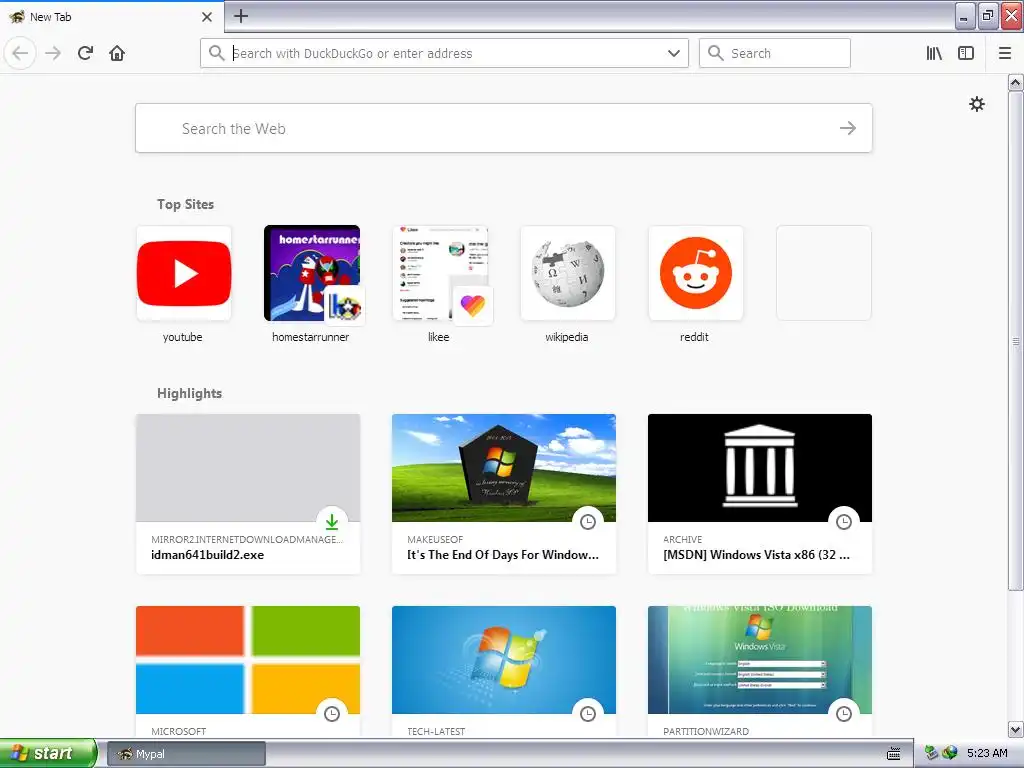Open Tech-Latest highlight thumbnail
The height and width of the screenshot is (768, 1024).
(x=504, y=660)
